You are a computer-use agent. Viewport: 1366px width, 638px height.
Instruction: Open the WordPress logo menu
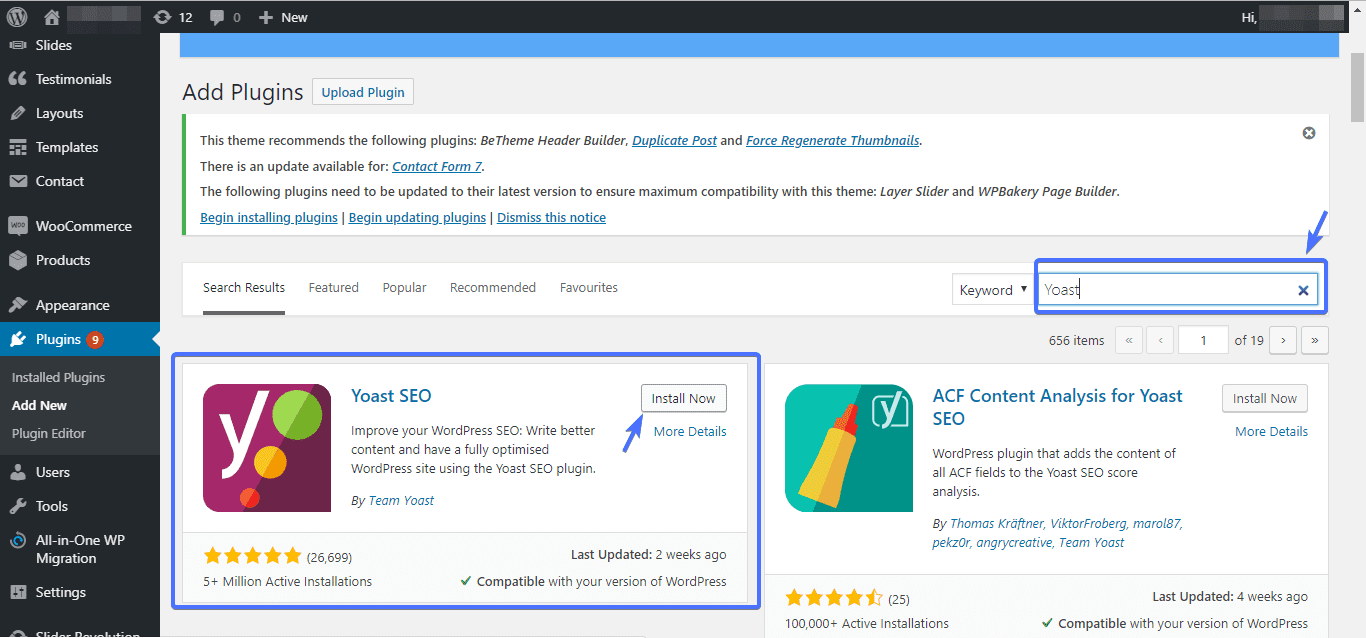click(18, 17)
